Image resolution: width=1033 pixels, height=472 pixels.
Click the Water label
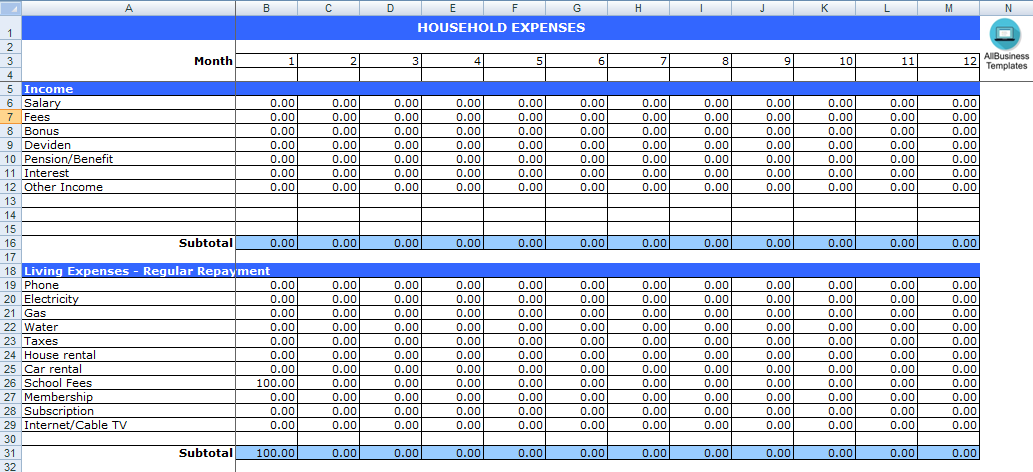click(x=41, y=327)
